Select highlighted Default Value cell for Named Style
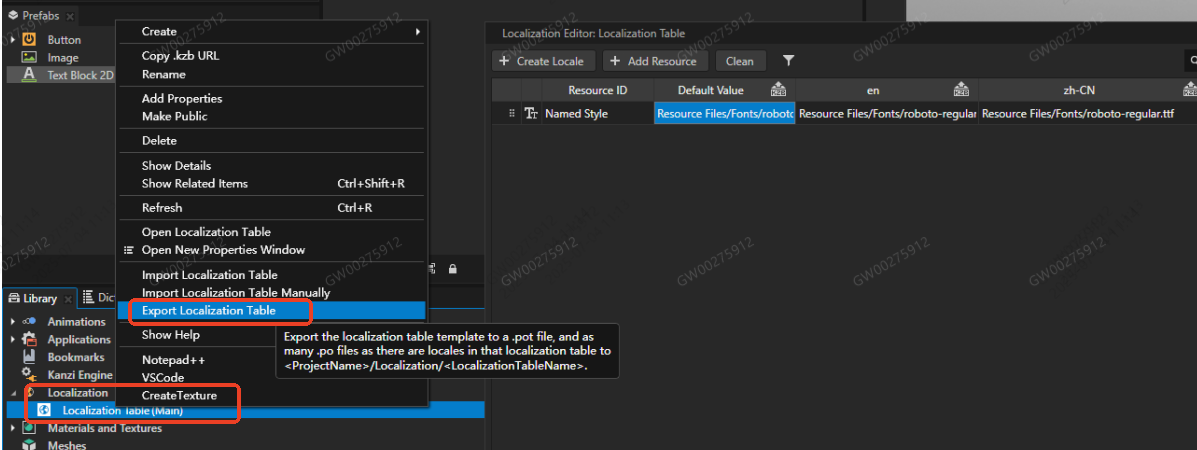 (724, 114)
